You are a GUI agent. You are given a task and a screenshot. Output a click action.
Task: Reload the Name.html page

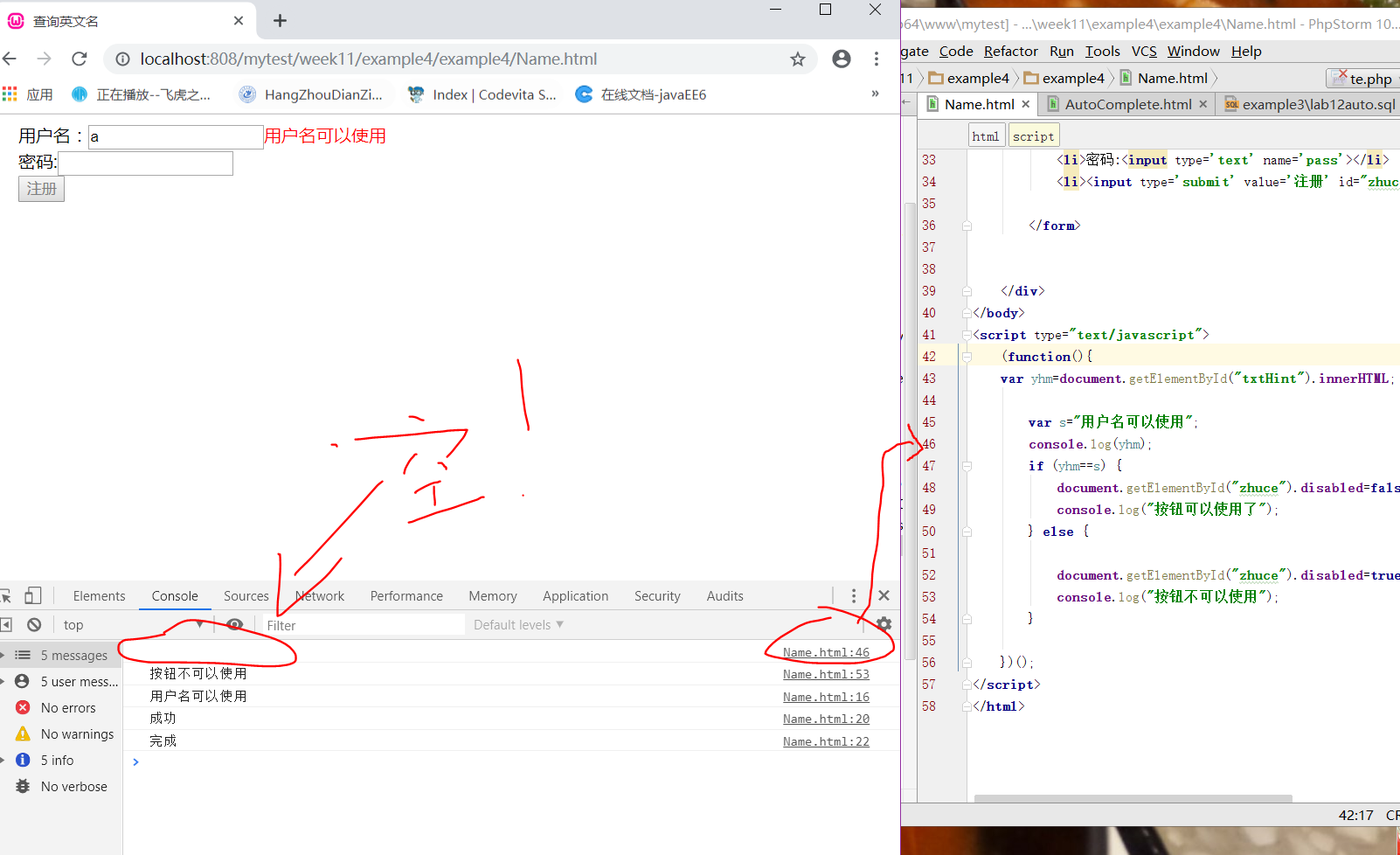tap(80, 59)
